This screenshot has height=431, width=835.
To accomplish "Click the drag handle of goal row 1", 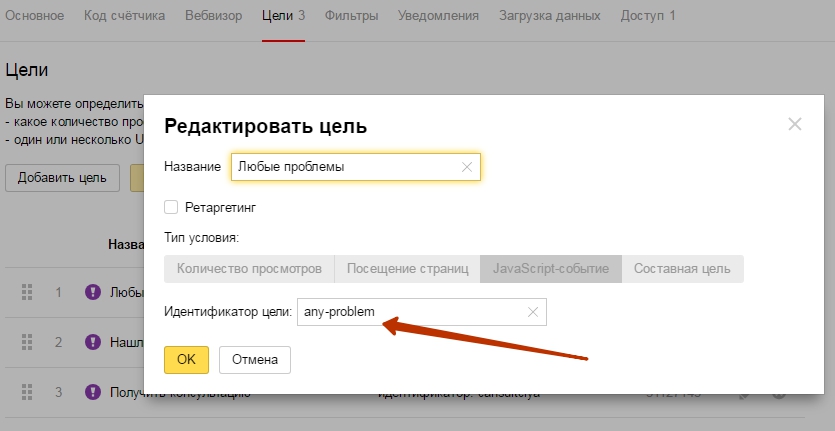I will [27, 292].
